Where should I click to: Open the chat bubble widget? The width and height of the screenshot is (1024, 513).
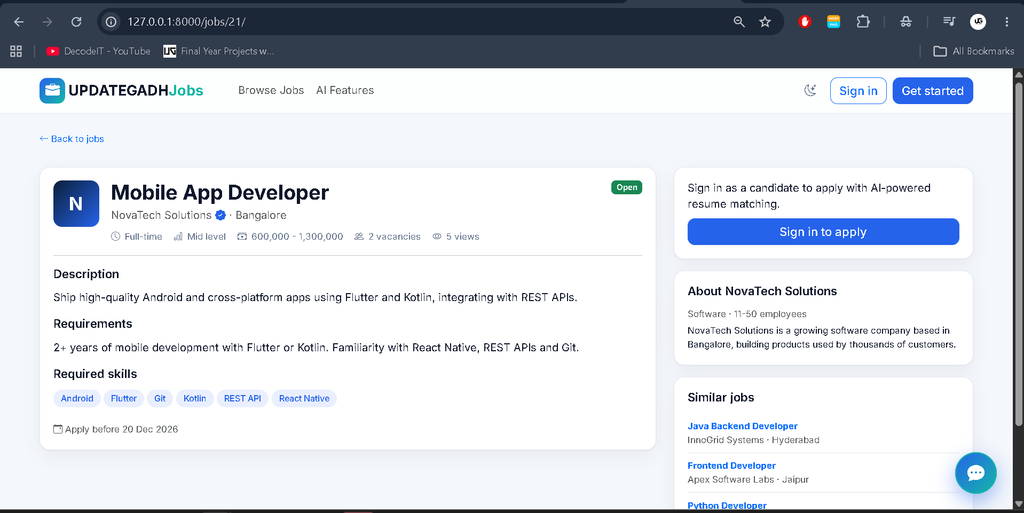pos(976,473)
